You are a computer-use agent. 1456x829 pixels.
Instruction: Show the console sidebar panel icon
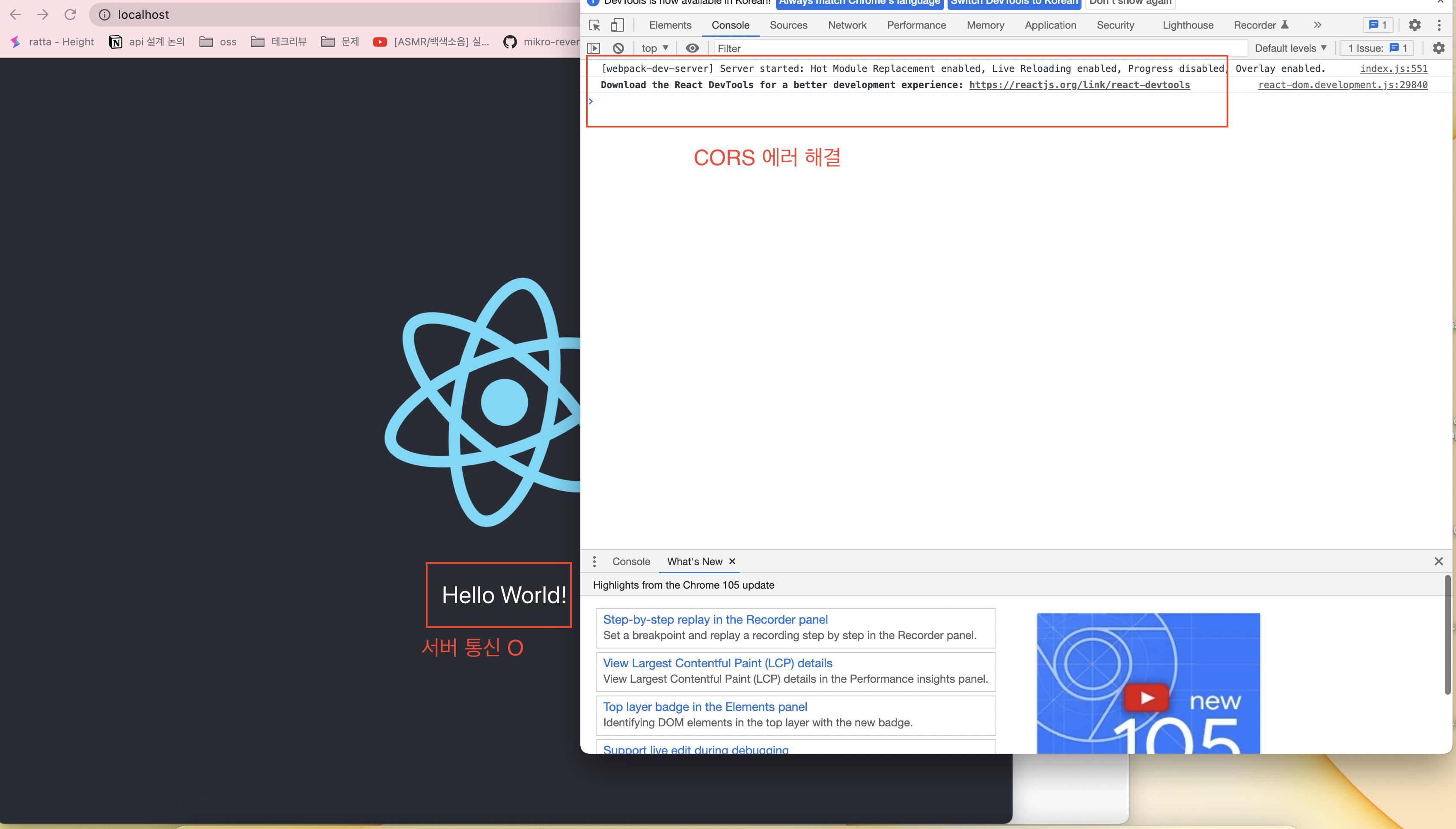[x=594, y=48]
